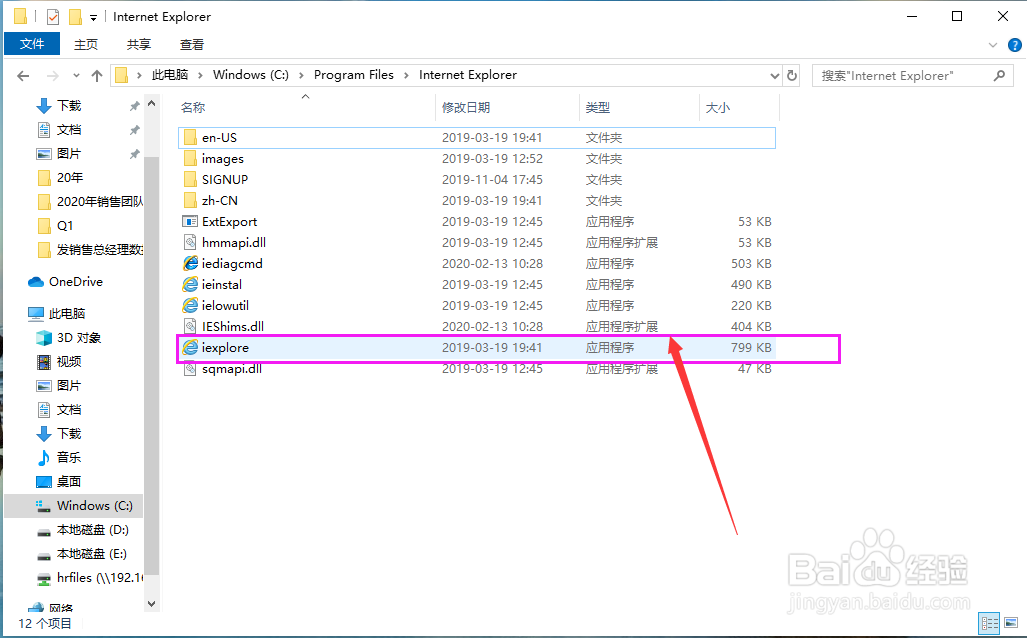The height and width of the screenshot is (638, 1027).
Task: Switch to the 主页 ribbon tab
Action: (x=86, y=44)
